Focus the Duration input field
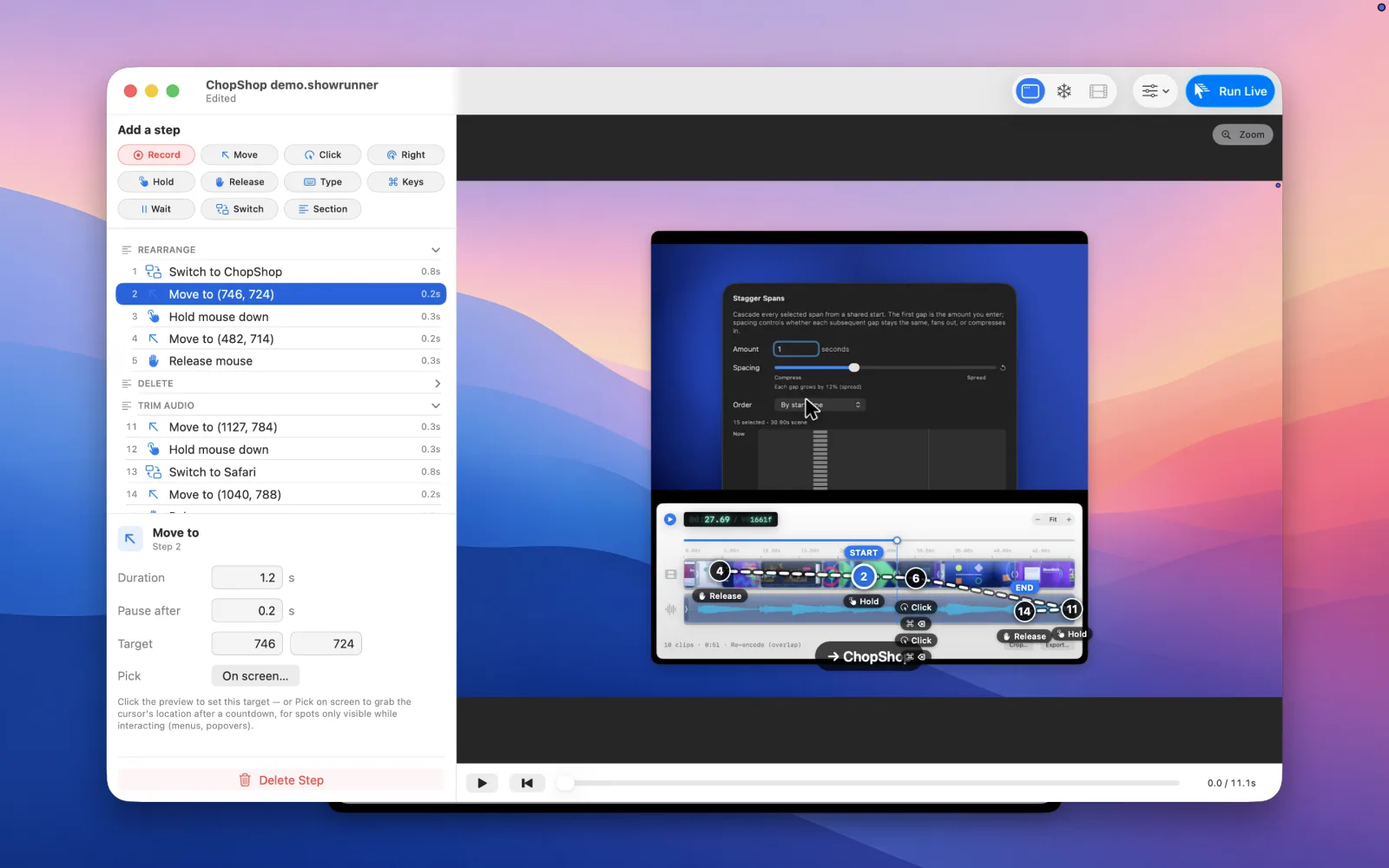This screenshot has width=1389, height=868. click(x=247, y=577)
